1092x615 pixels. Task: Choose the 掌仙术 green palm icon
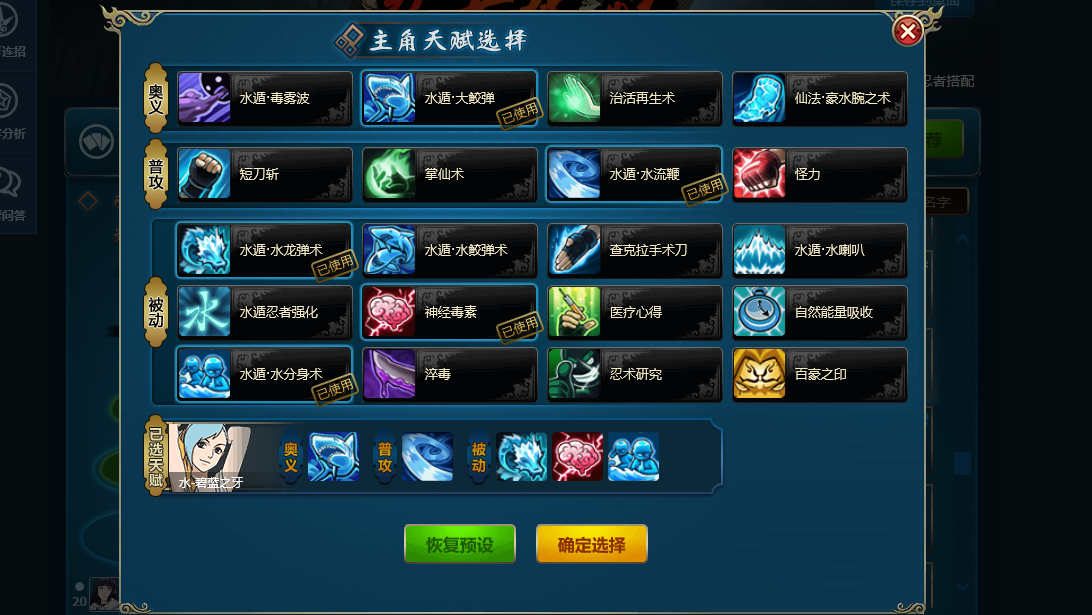pos(389,174)
